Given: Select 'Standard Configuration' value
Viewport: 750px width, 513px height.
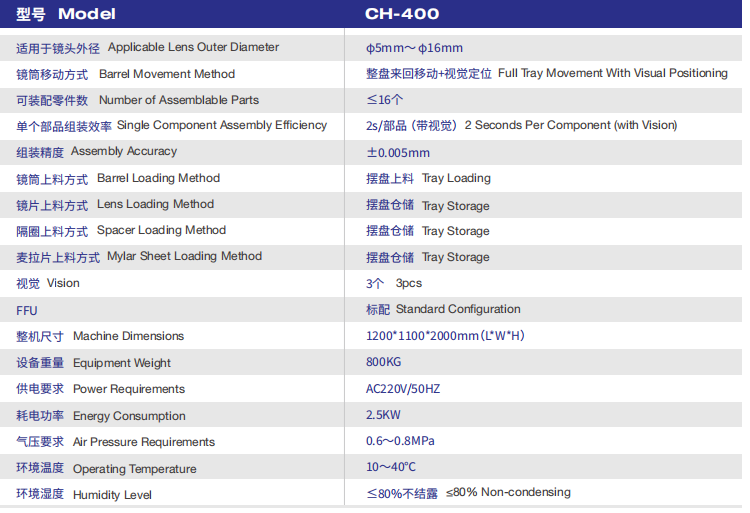Looking at the screenshot, I should (x=458, y=309).
